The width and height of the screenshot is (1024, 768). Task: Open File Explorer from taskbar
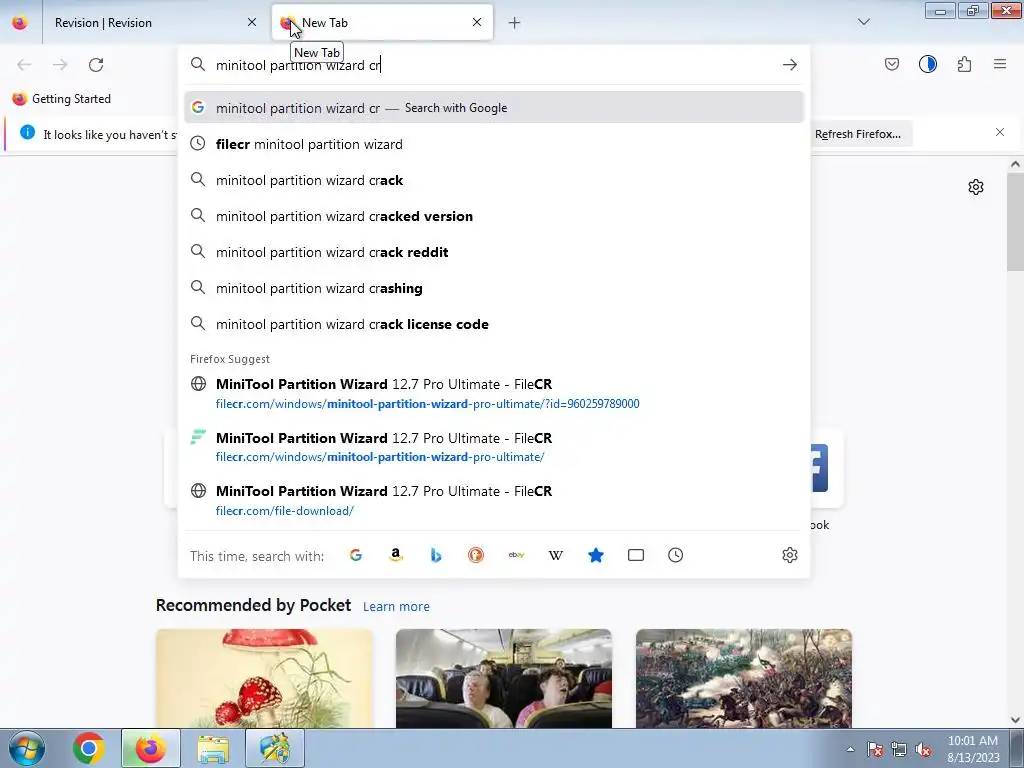pos(213,748)
